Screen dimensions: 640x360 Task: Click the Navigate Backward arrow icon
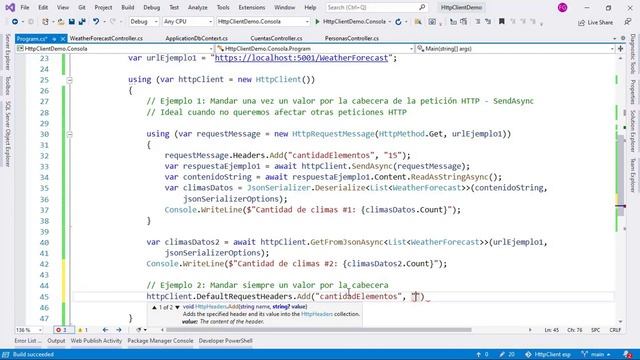pyautogui.click(x=15, y=22)
